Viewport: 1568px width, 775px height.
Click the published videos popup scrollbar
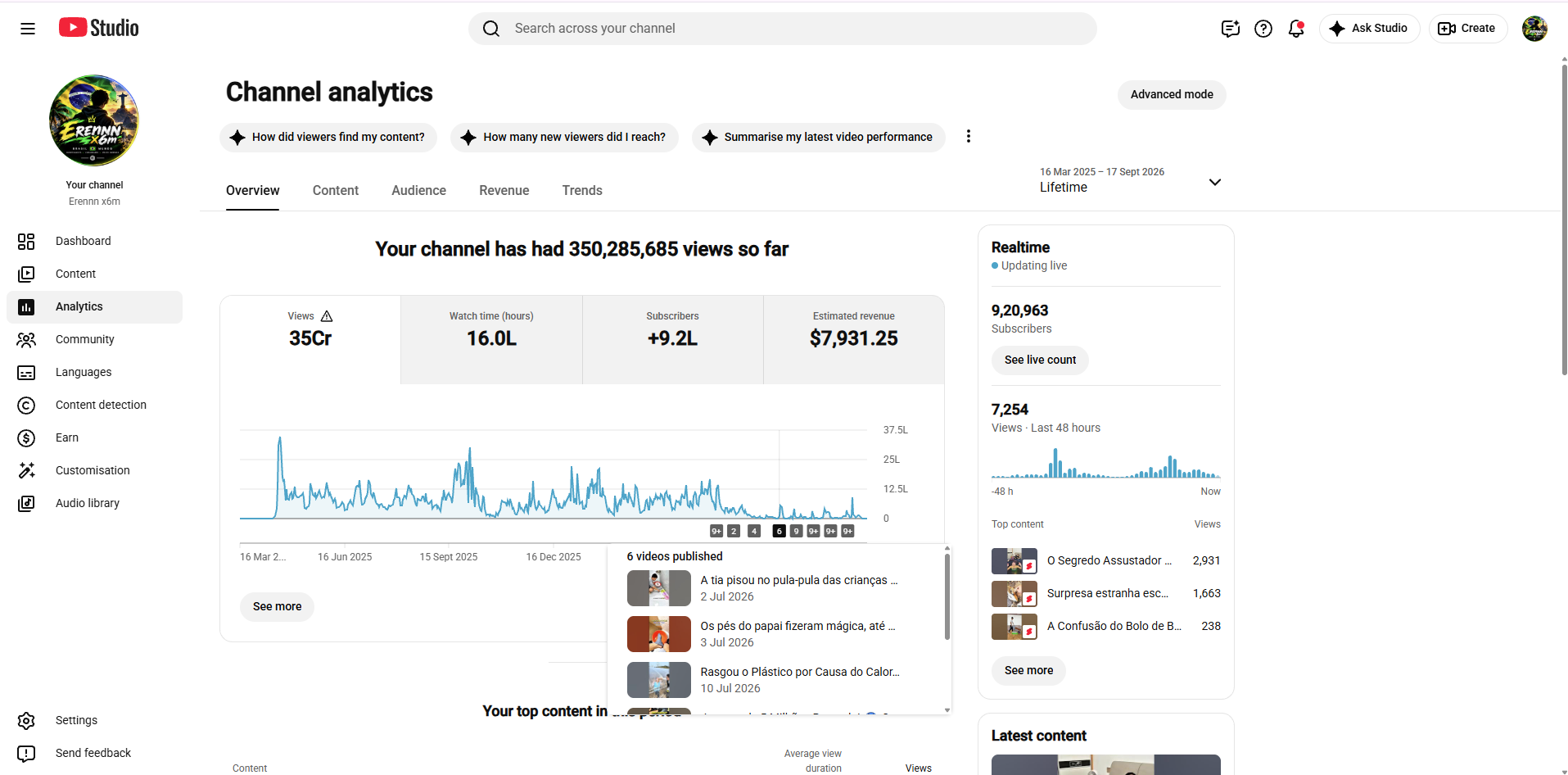[x=947, y=596]
